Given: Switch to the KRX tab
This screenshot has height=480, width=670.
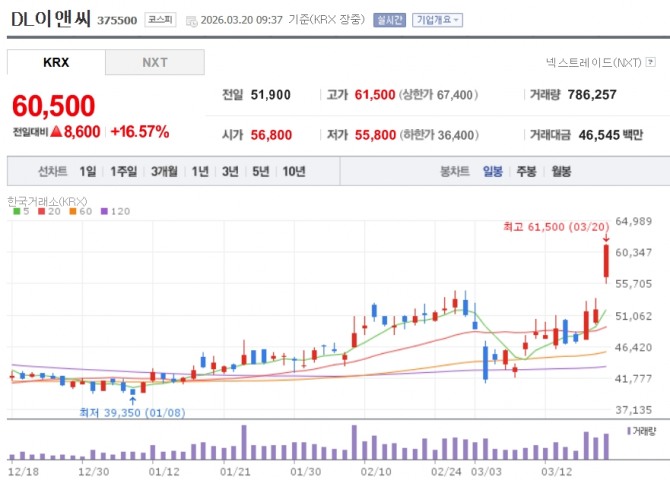Looking at the screenshot, I should 56,62.
